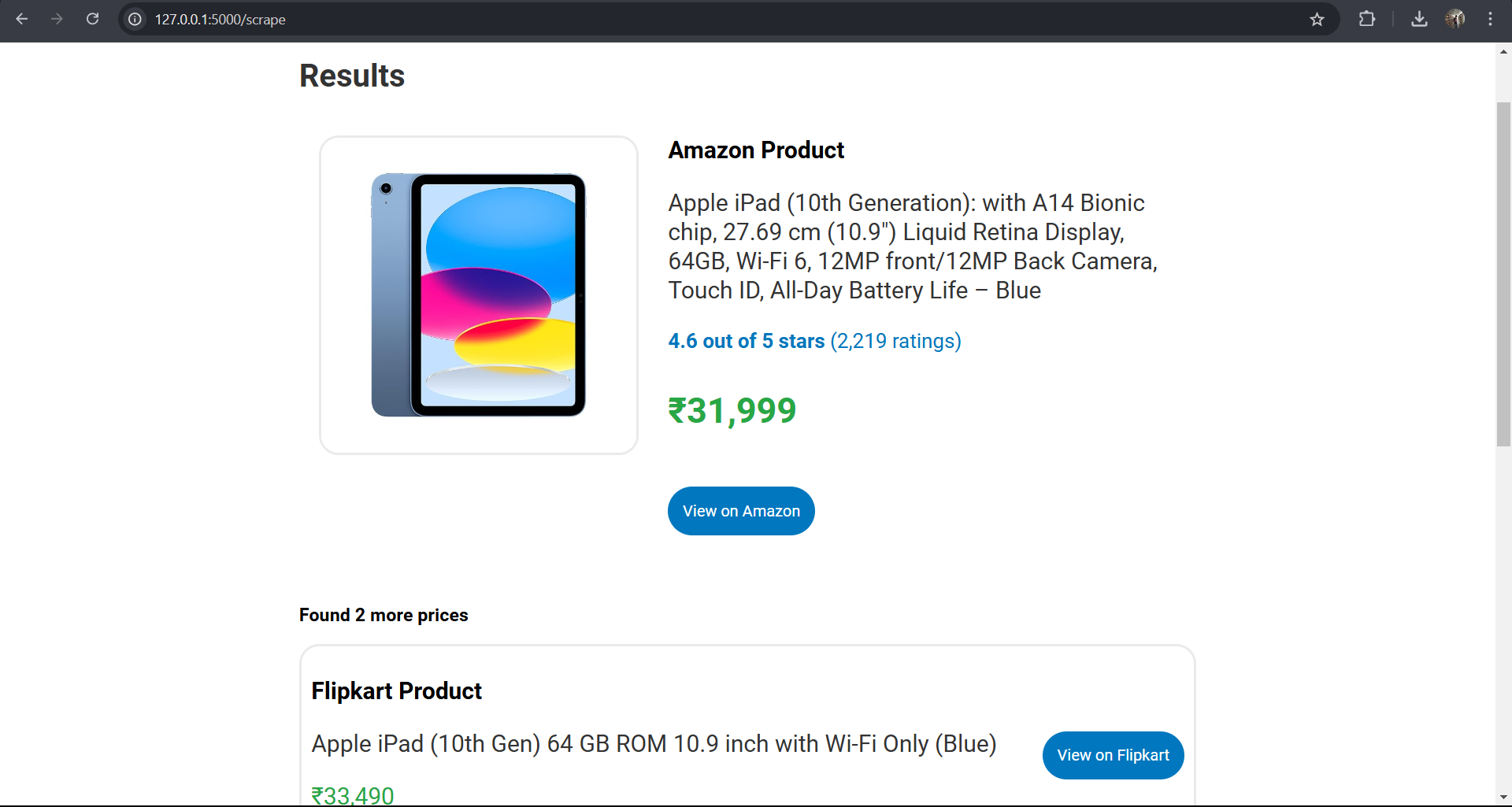Screen dimensions: 1512x807
Task: Click the Amazon product title text
Action: [x=913, y=246]
